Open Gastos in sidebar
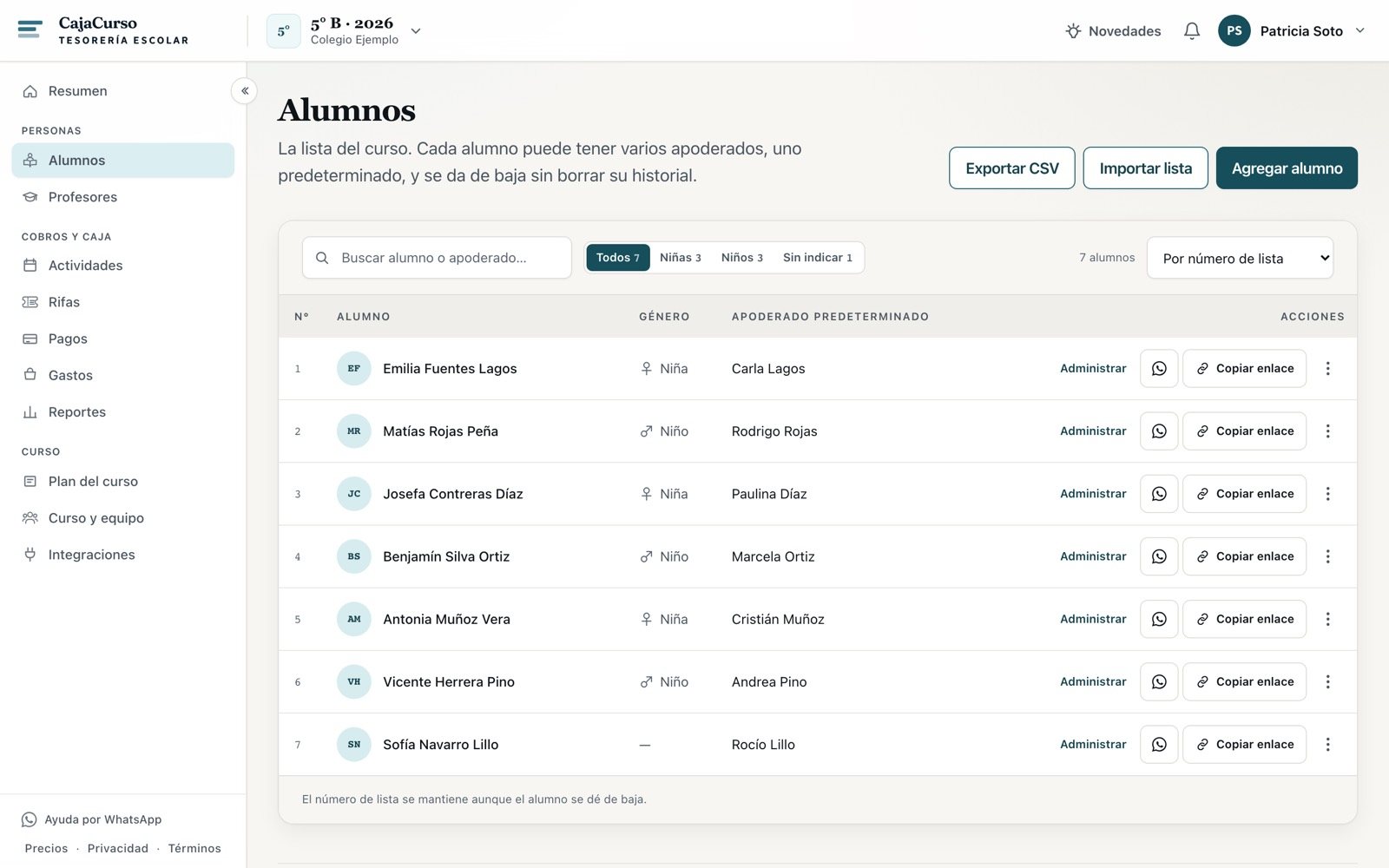1389x868 pixels. click(x=123, y=375)
